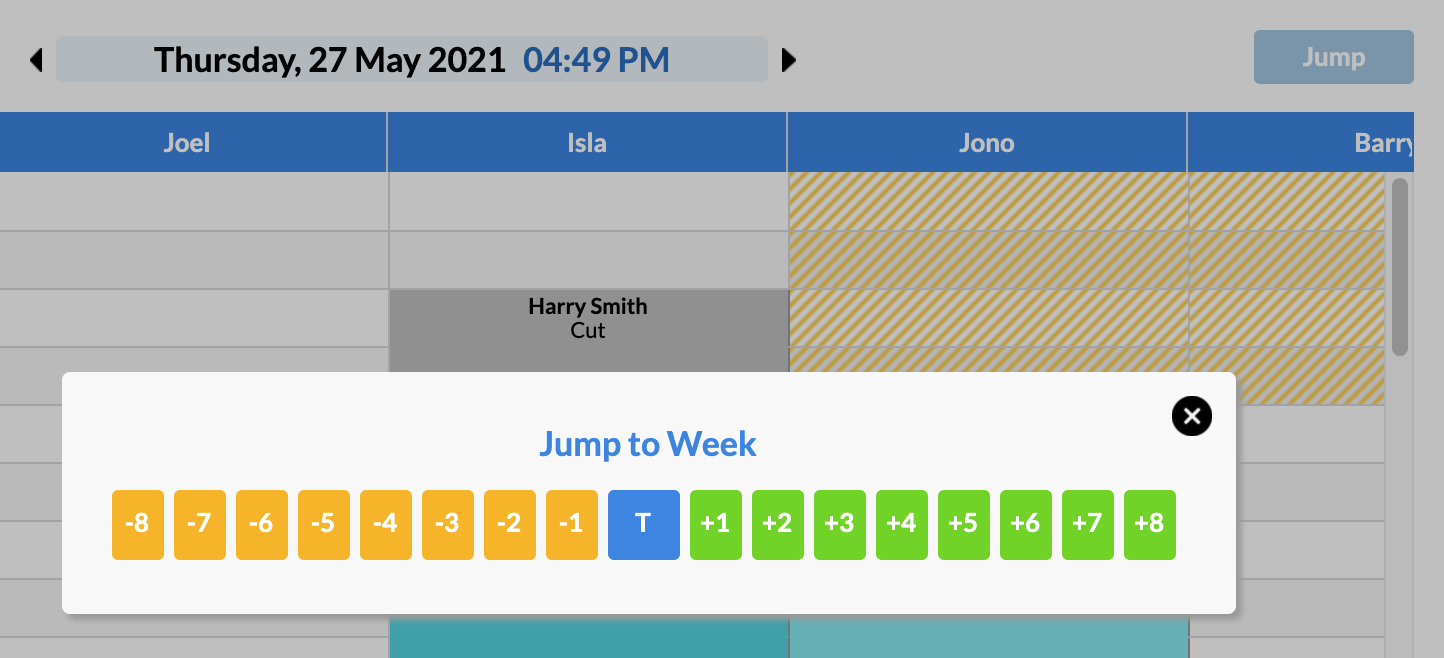Select T to jump to today
1444x658 pixels.
pos(643,524)
